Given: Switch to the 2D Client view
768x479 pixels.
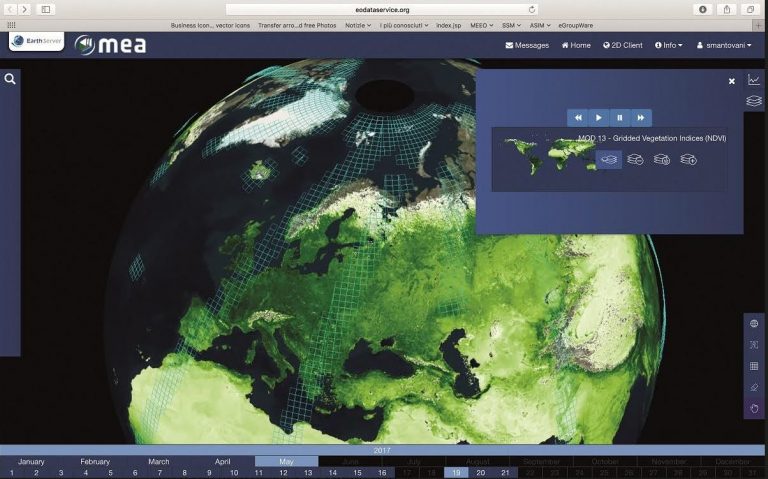Looking at the screenshot, I should (x=623, y=45).
